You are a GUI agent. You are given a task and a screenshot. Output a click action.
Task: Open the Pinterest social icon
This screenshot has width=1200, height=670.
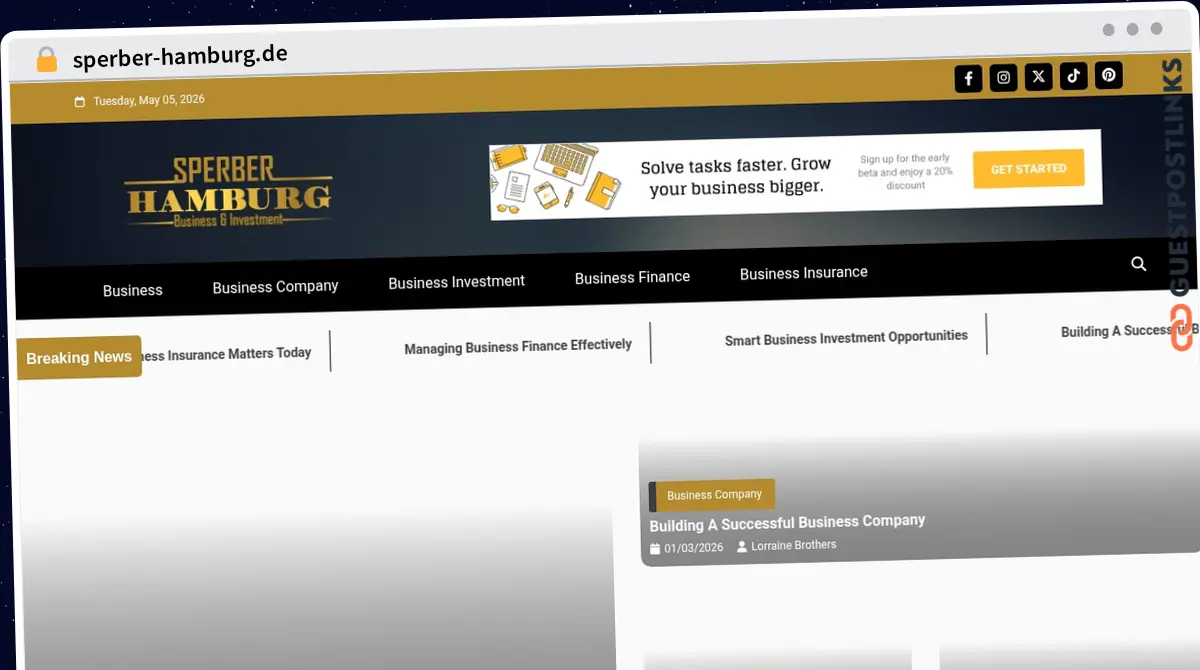point(1108,75)
